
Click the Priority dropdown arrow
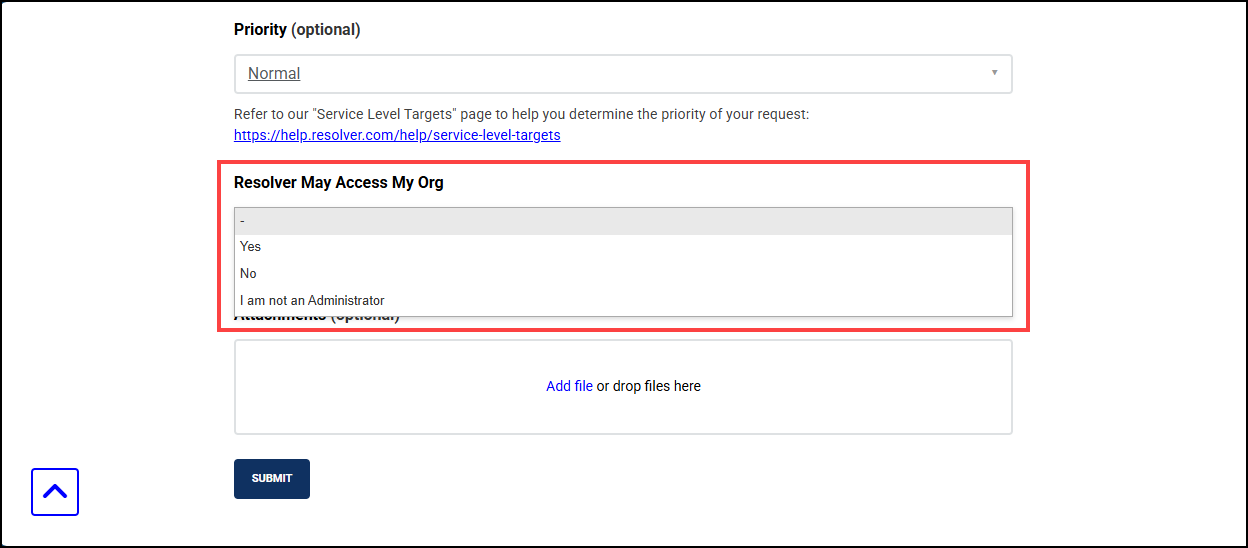click(994, 73)
